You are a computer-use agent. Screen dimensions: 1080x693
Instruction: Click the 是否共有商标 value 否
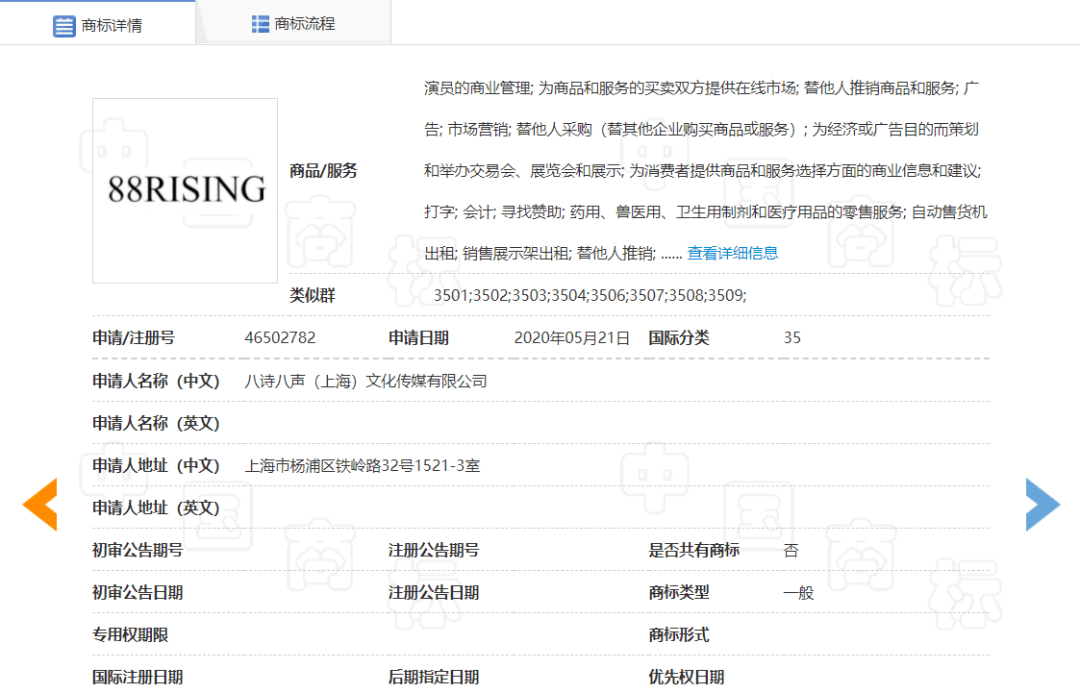click(791, 550)
